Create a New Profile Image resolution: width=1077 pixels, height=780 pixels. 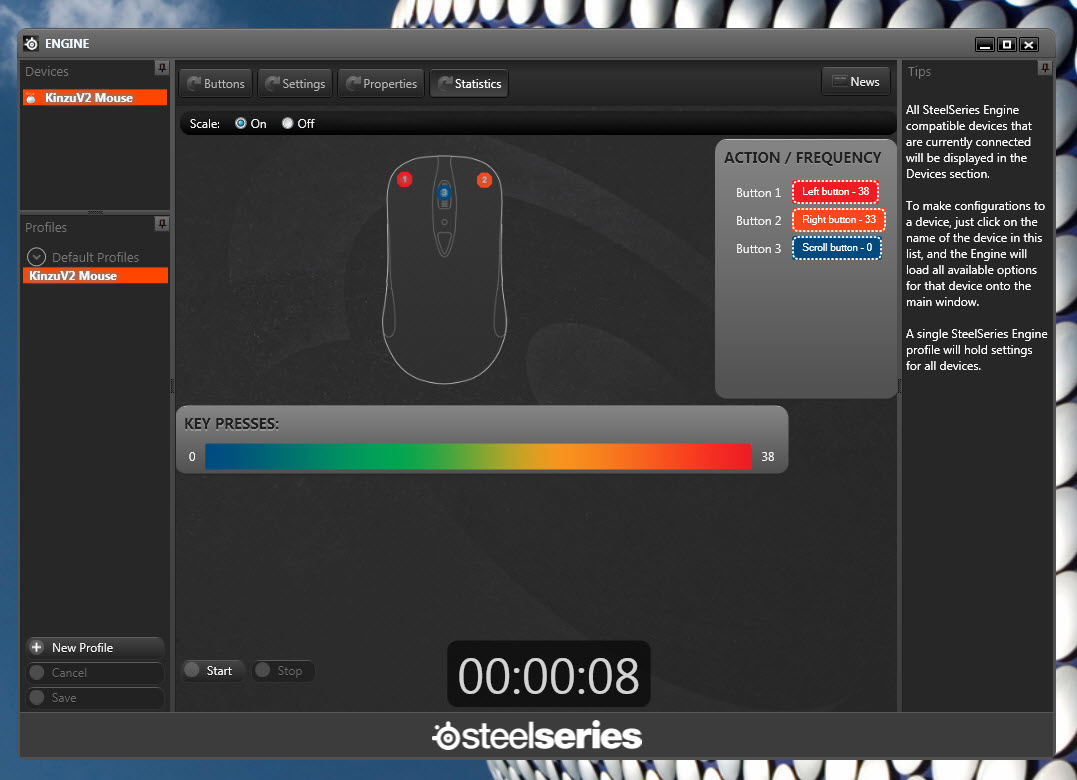point(95,647)
